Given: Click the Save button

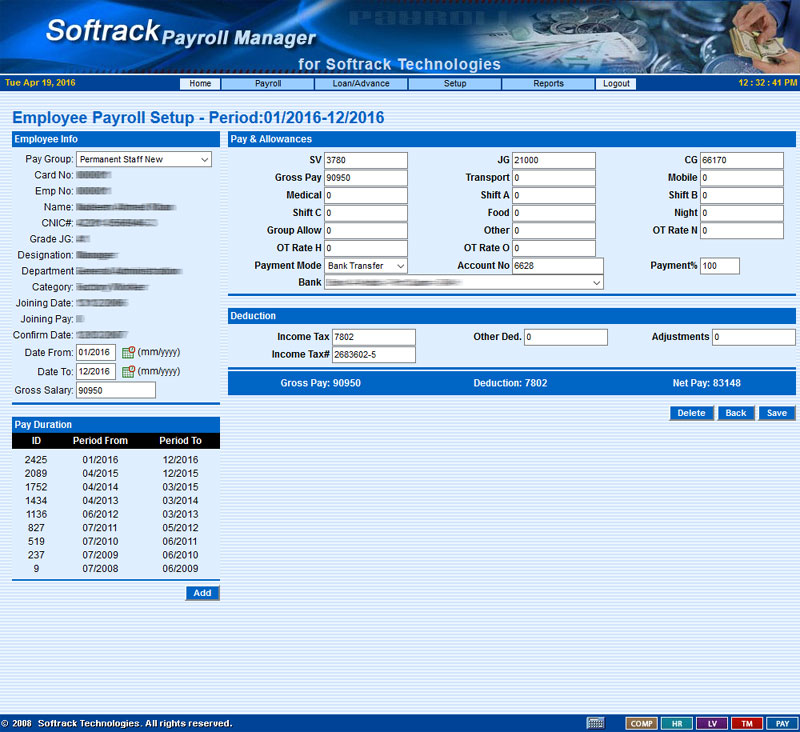Looking at the screenshot, I should (x=776, y=413).
